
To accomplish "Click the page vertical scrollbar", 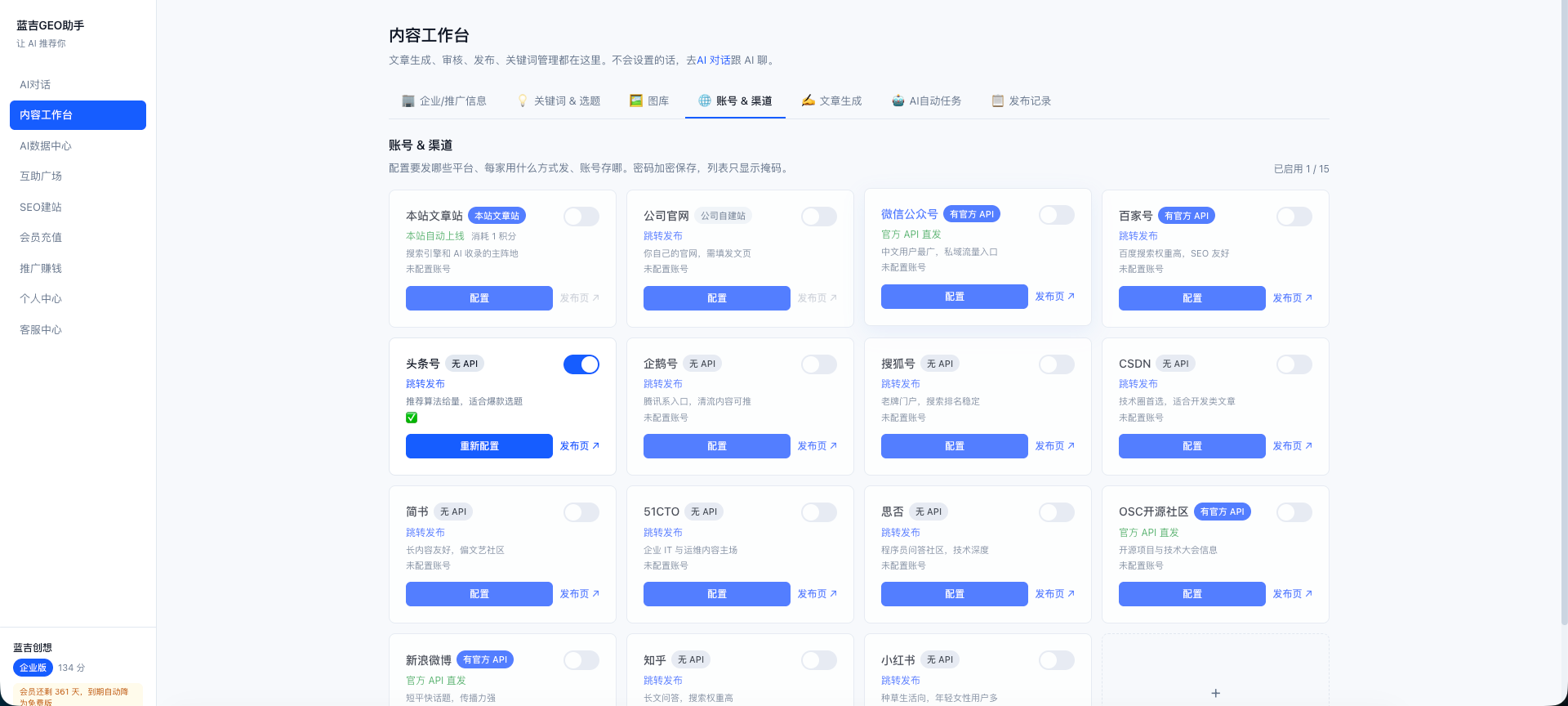I will point(1563,311).
